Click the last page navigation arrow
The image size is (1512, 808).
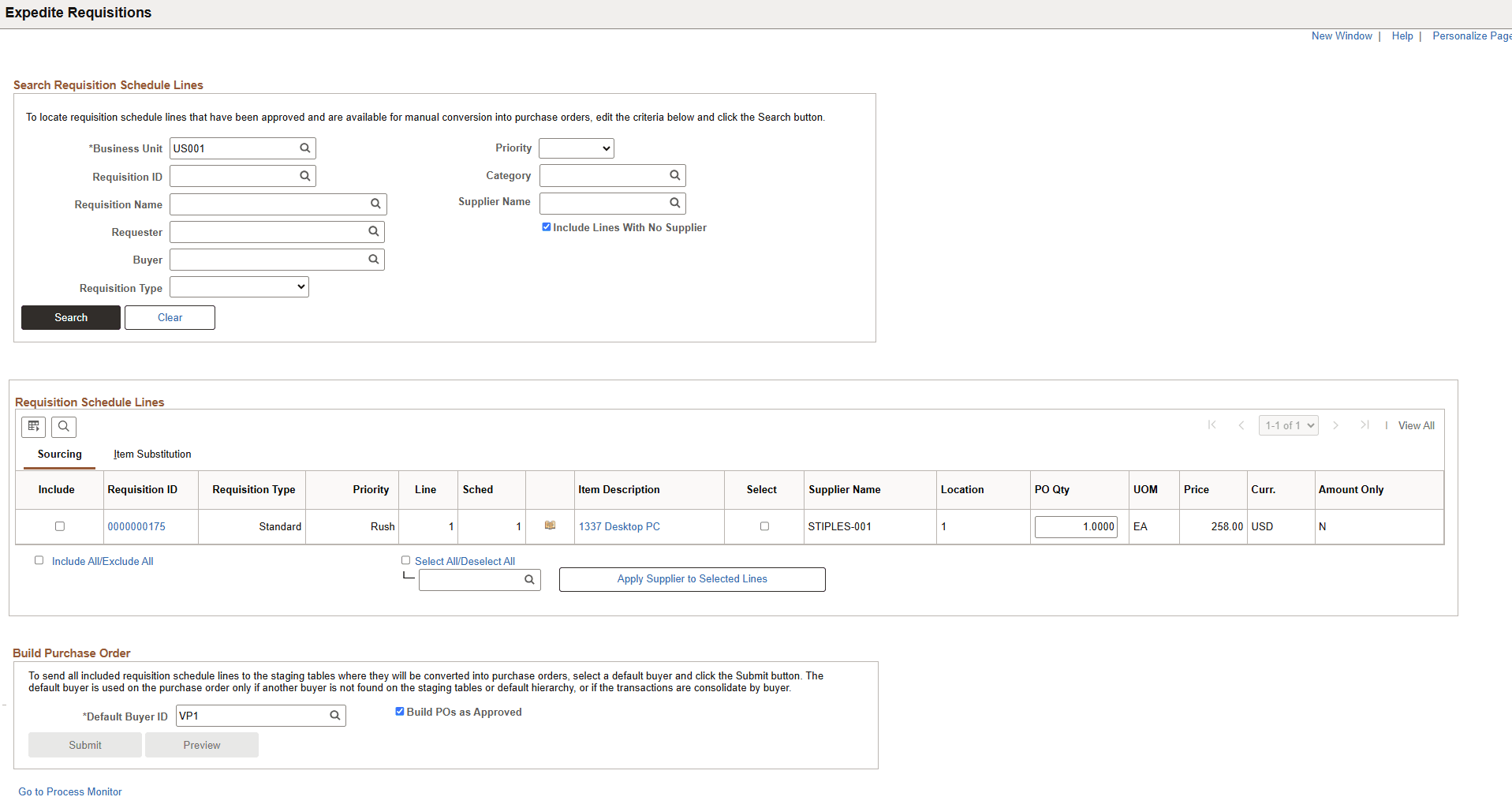tap(1366, 425)
